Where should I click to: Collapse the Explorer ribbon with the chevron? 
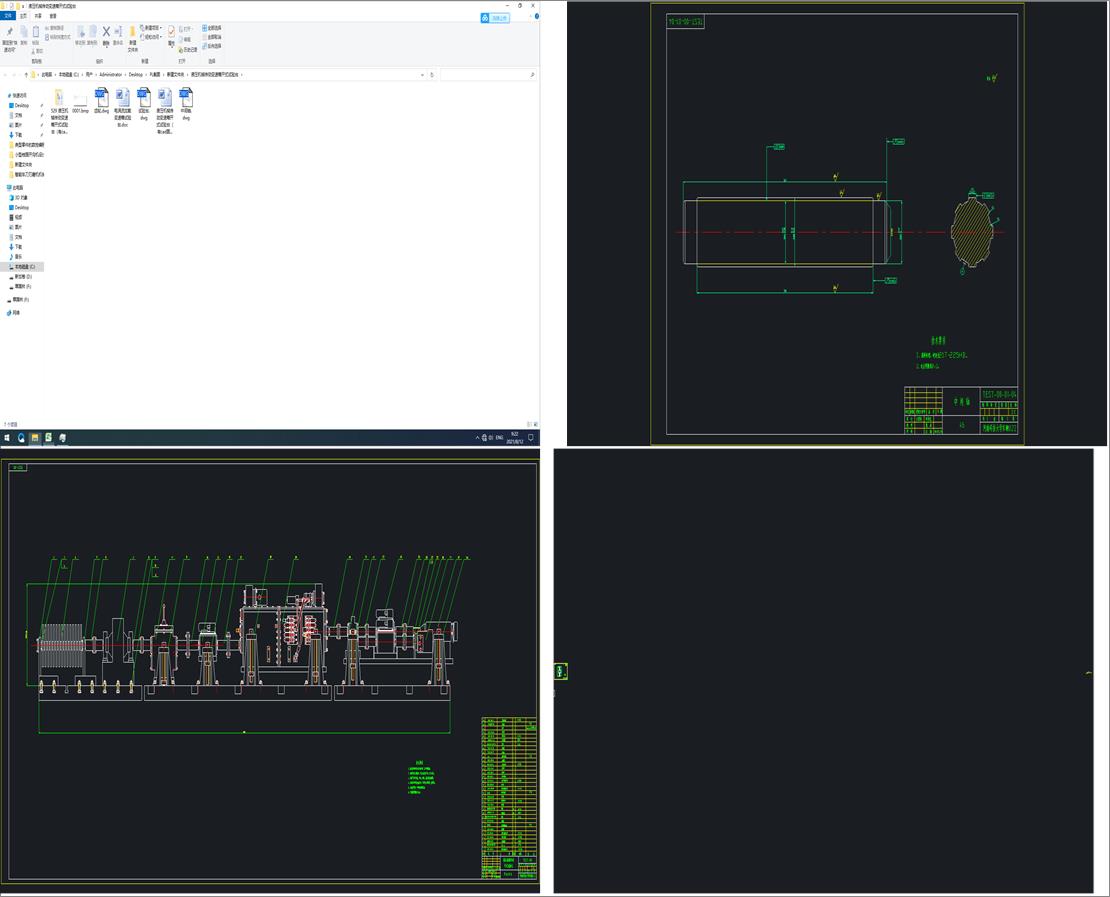(530, 16)
